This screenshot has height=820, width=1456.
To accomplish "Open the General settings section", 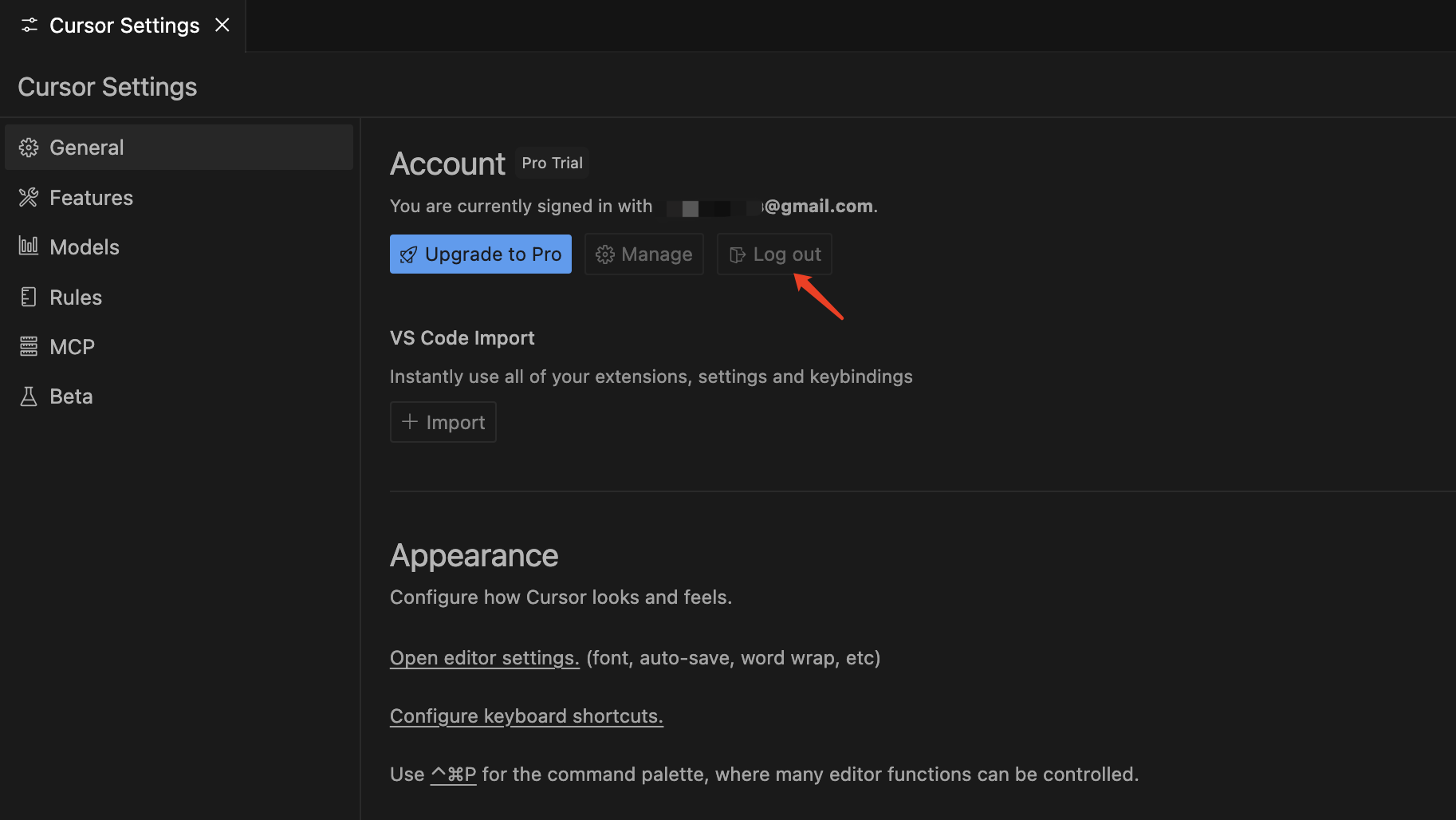I will [179, 148].
